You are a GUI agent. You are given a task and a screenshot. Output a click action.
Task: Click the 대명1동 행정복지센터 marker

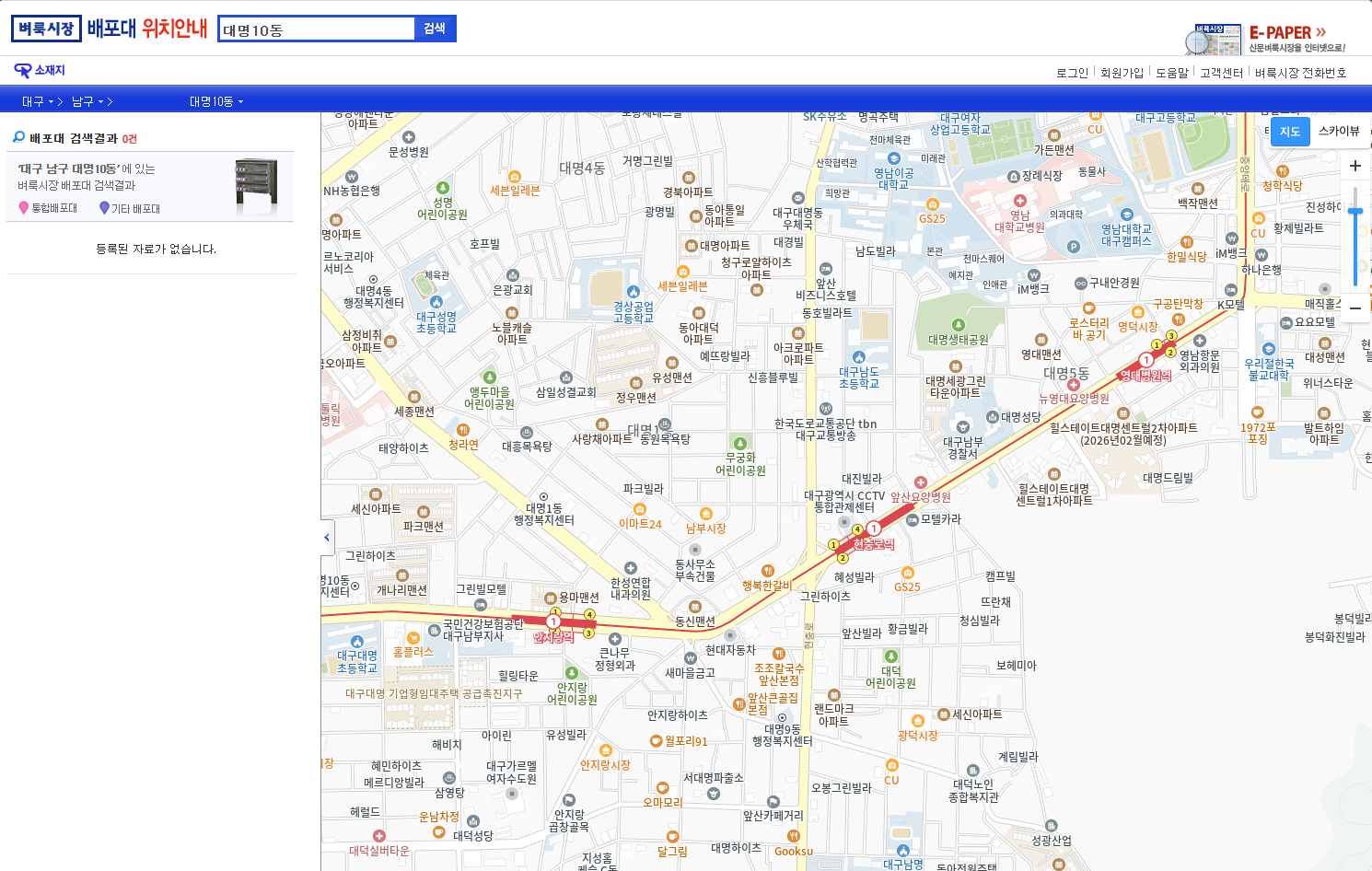tap(543, 496)
